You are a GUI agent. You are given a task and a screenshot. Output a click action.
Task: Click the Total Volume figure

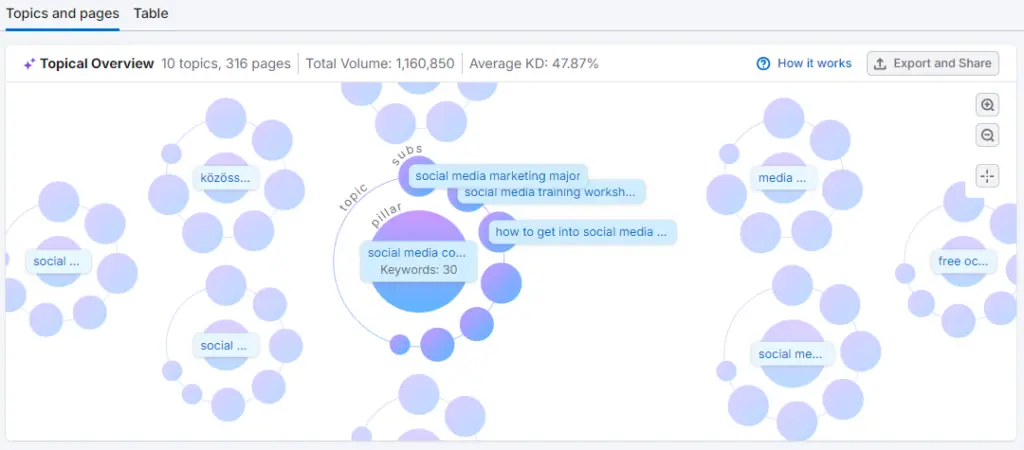[x=380, y=63]
